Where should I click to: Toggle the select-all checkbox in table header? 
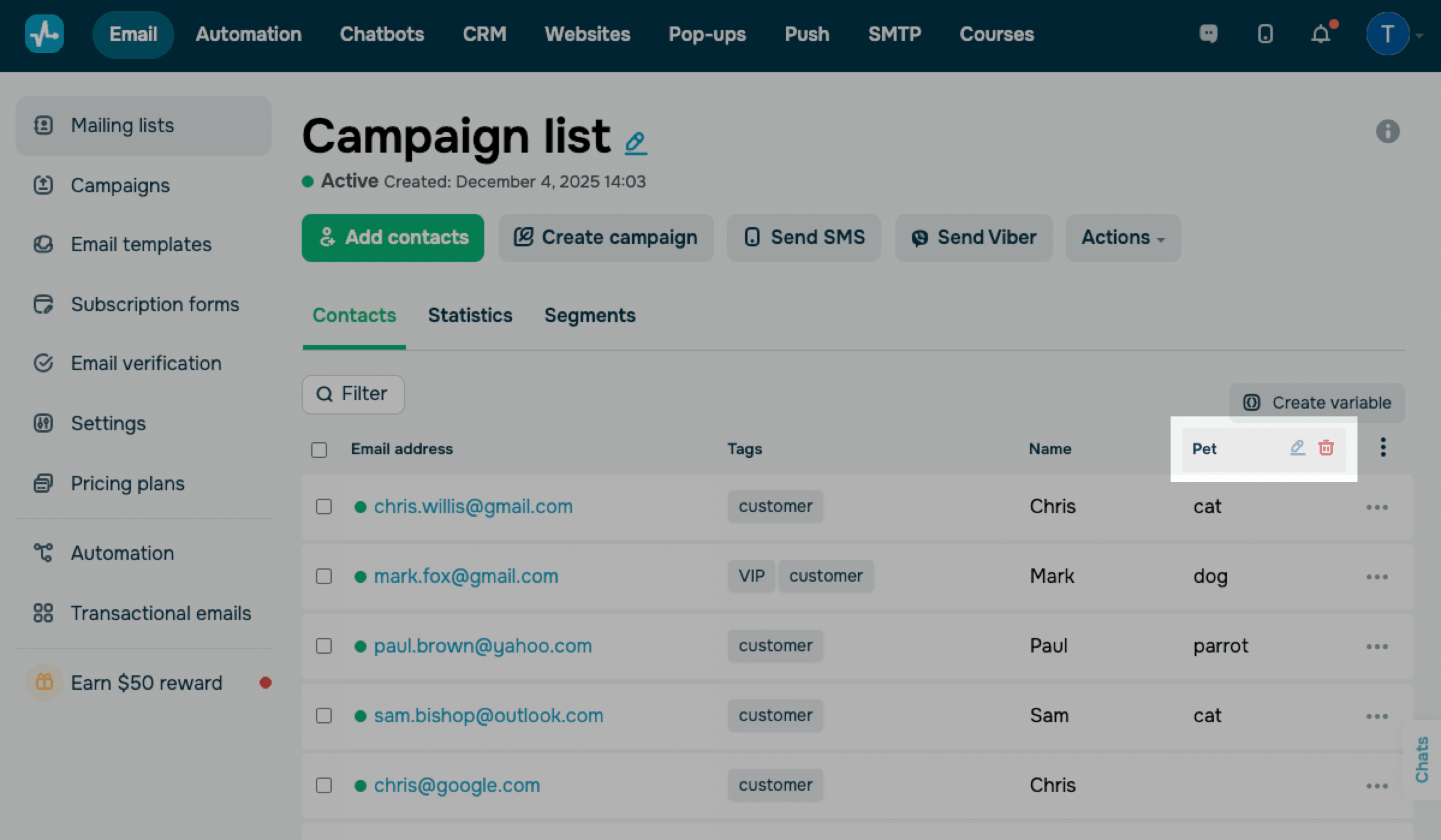click(319, 449)
